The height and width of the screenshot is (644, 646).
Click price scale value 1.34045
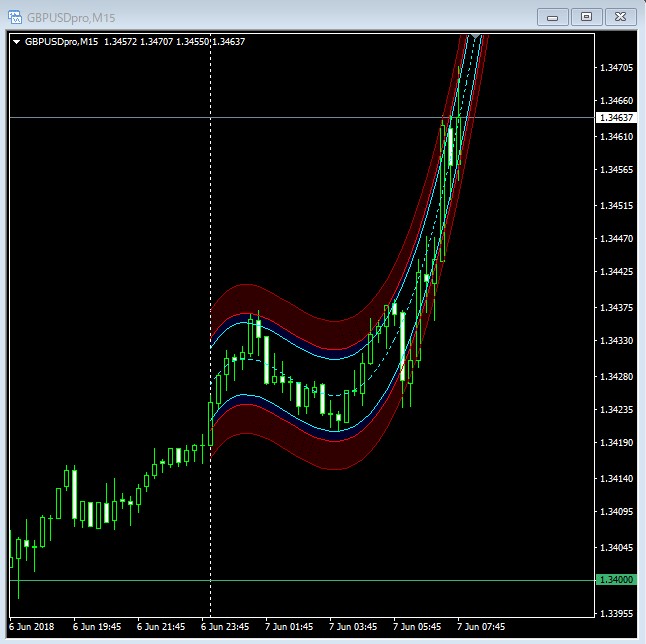click(x=616, y=547)
